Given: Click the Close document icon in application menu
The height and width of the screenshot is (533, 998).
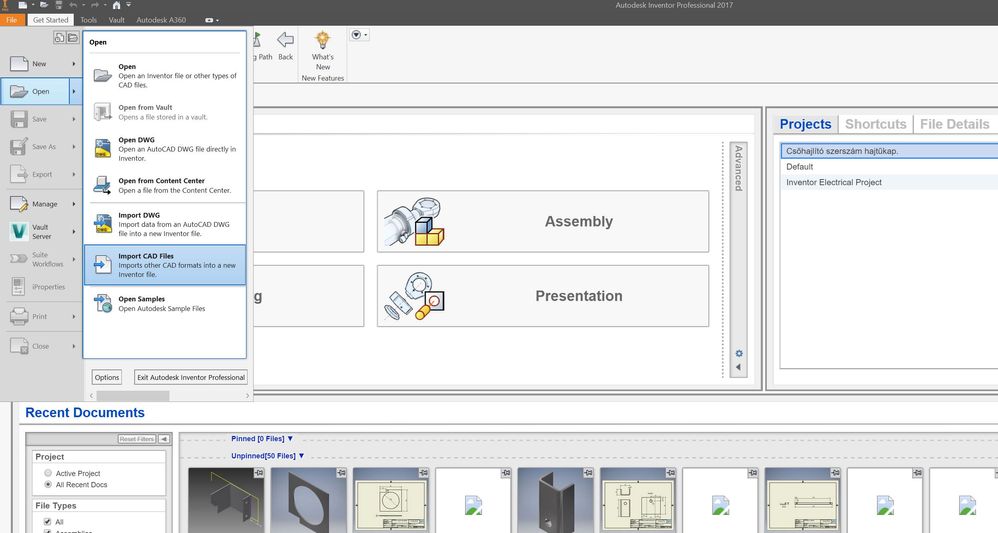Looking at the screenshot, I should (19, 346).
